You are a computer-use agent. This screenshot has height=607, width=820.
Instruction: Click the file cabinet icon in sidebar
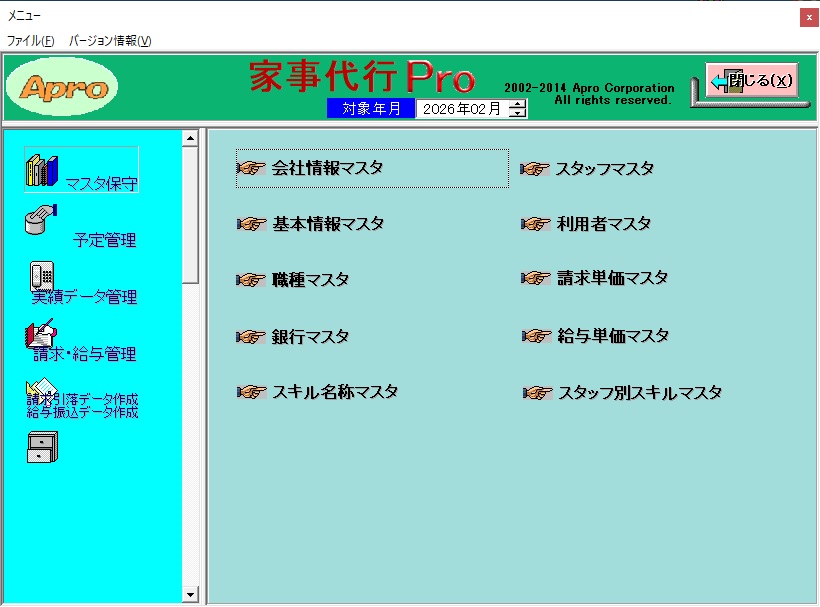pyautogui.click(x=40, y=449)
